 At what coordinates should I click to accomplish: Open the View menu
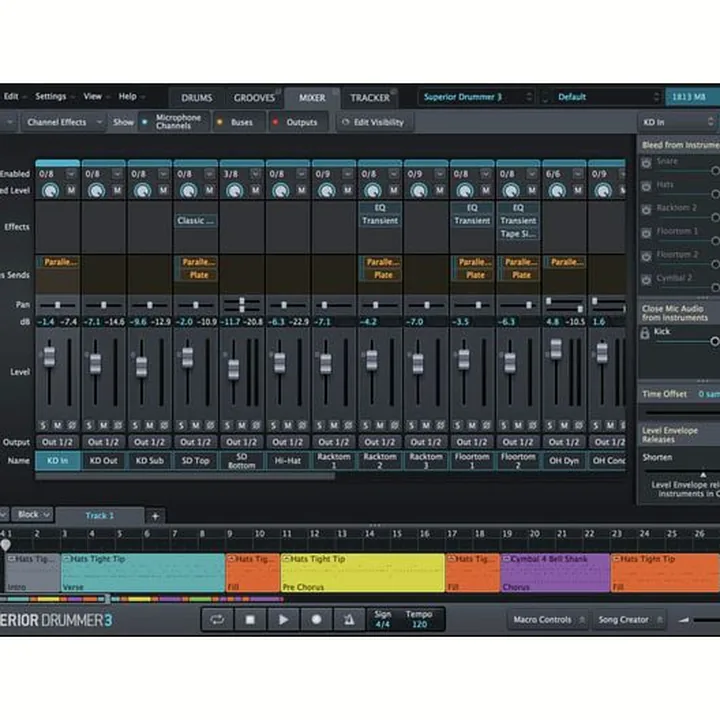92,96
